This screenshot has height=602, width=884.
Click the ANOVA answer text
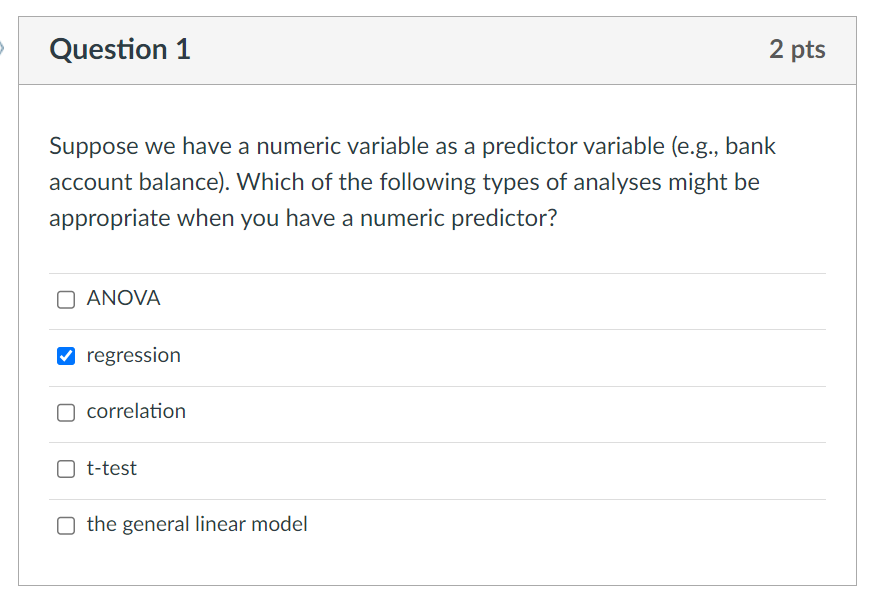pos(121,298)
